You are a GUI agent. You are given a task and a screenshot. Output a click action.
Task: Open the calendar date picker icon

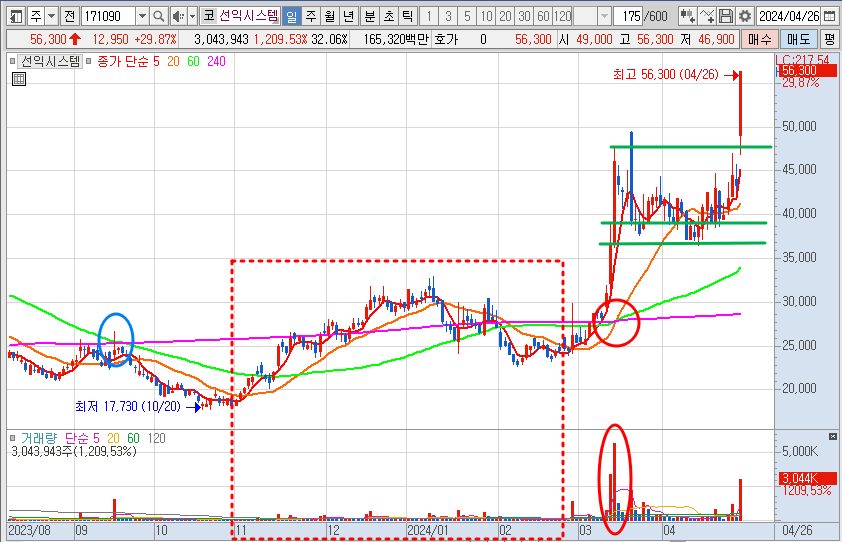(829, 17)
